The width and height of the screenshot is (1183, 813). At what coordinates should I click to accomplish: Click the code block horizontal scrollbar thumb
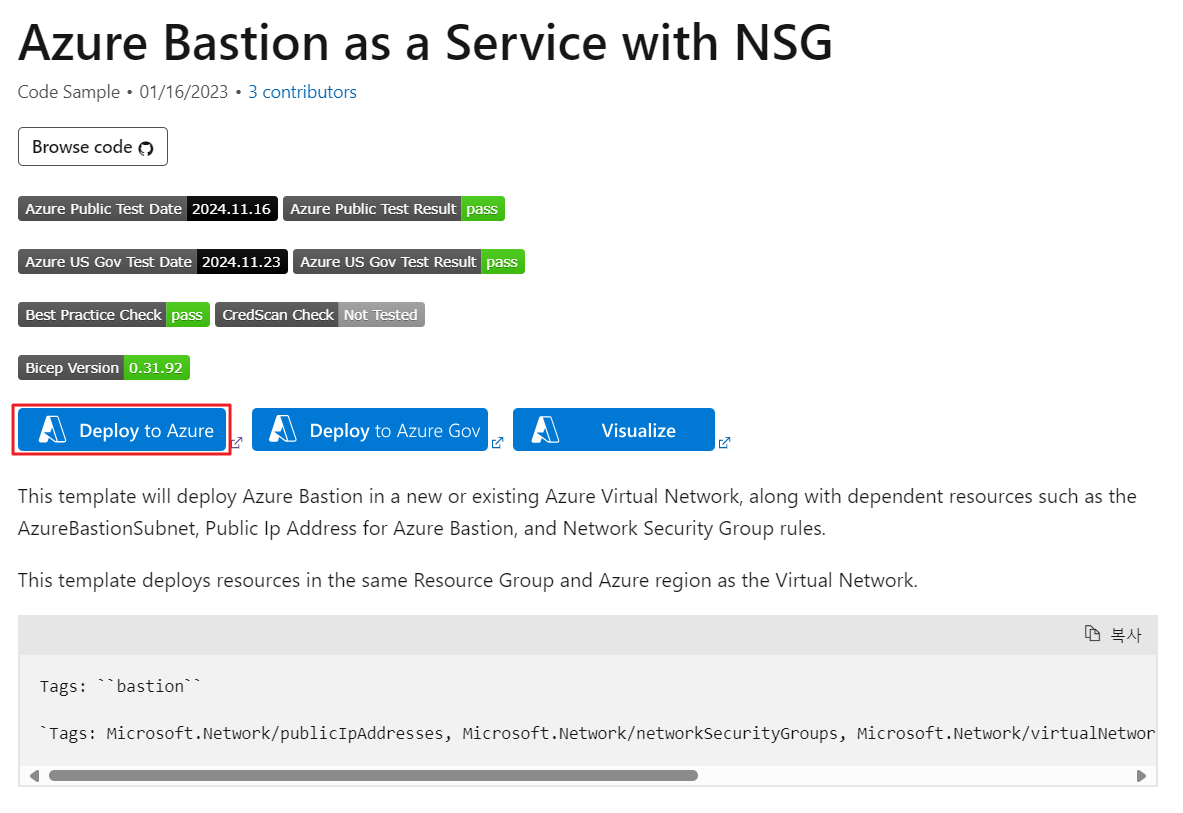[373, 775]
